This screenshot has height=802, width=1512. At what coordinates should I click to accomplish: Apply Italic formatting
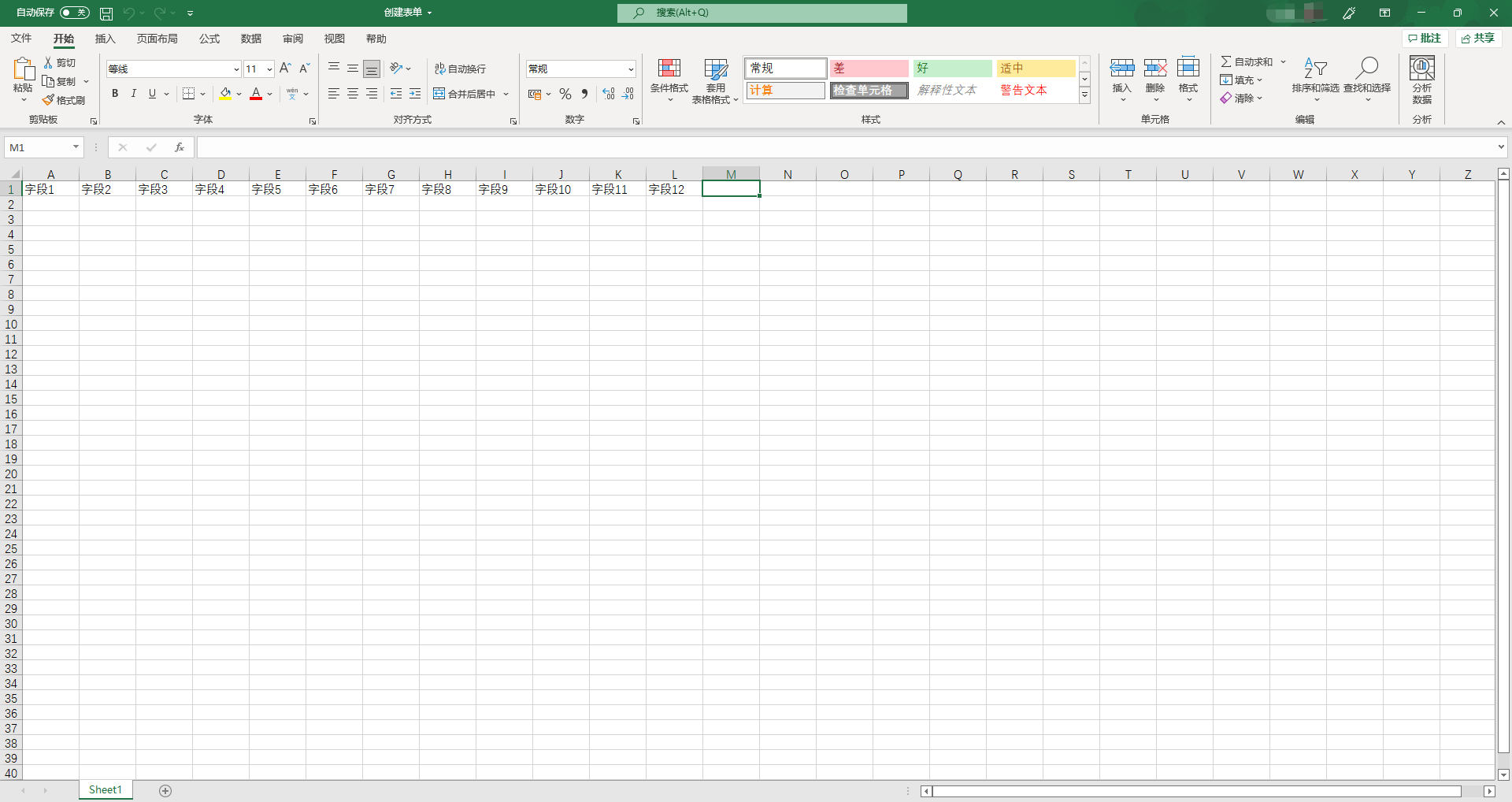(134, 94)
